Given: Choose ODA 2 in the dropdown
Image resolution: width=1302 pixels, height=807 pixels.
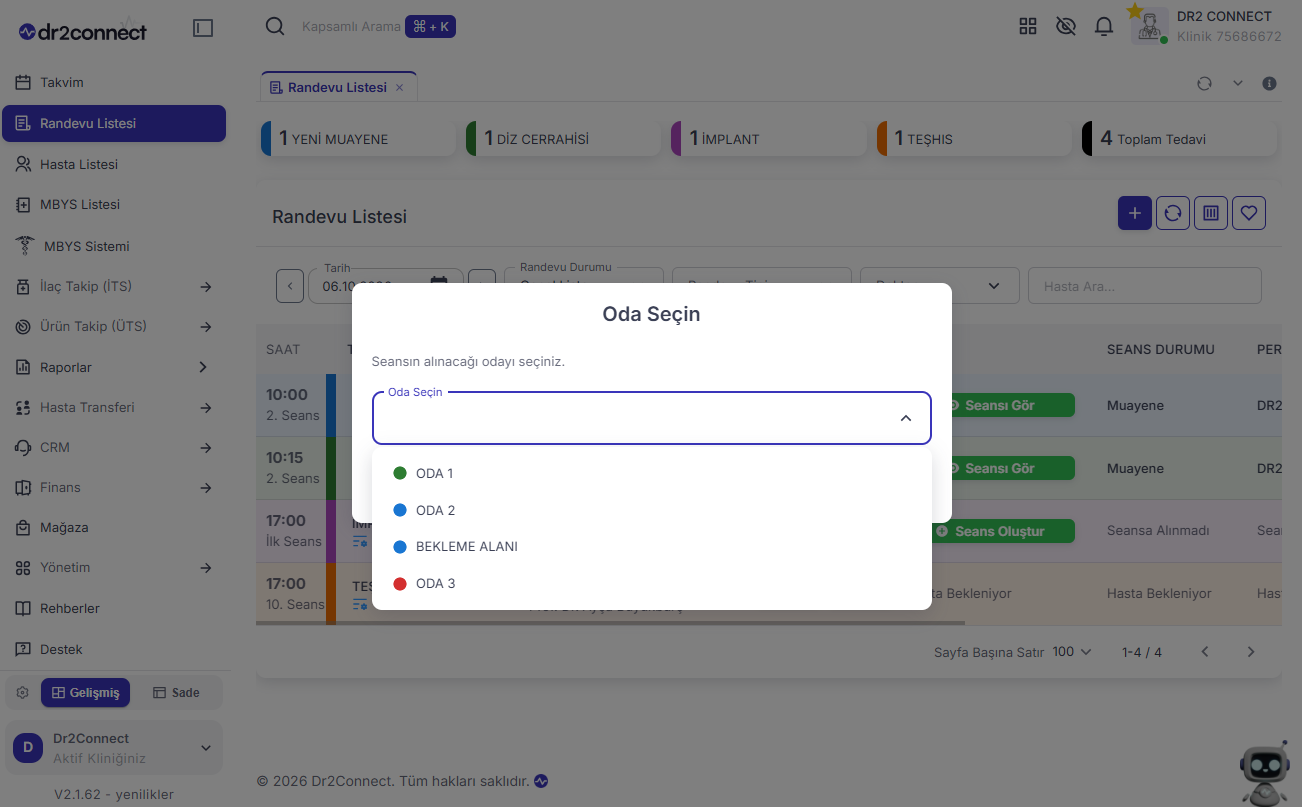Looking at the screenshot, I should [651, 510].
